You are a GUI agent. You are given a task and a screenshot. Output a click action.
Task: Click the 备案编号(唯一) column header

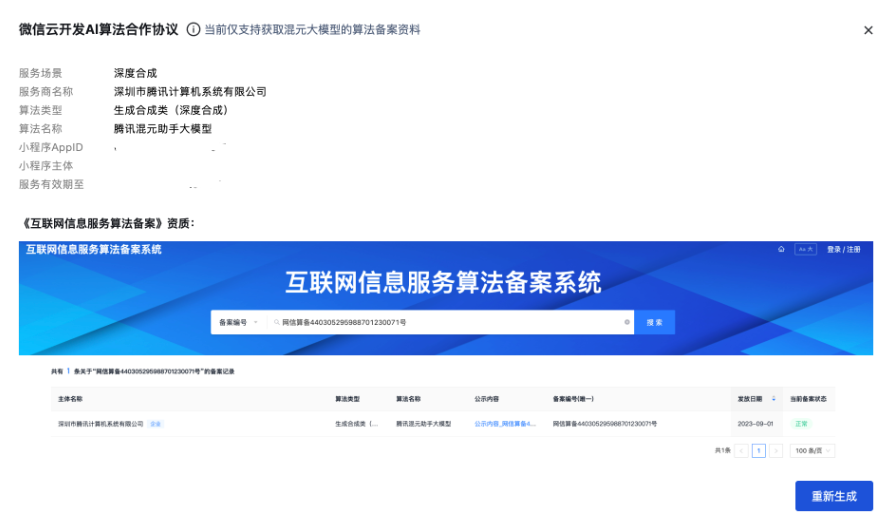pyautogui.click(x=573, y=399)
